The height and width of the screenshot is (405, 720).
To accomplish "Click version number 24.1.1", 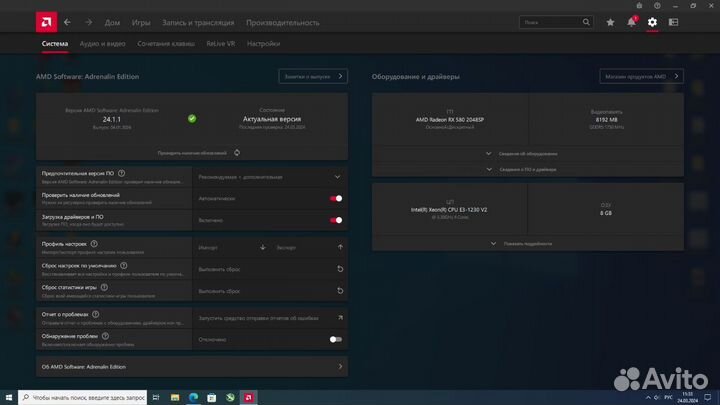I will pyautogui.click(x=112, y=119).
